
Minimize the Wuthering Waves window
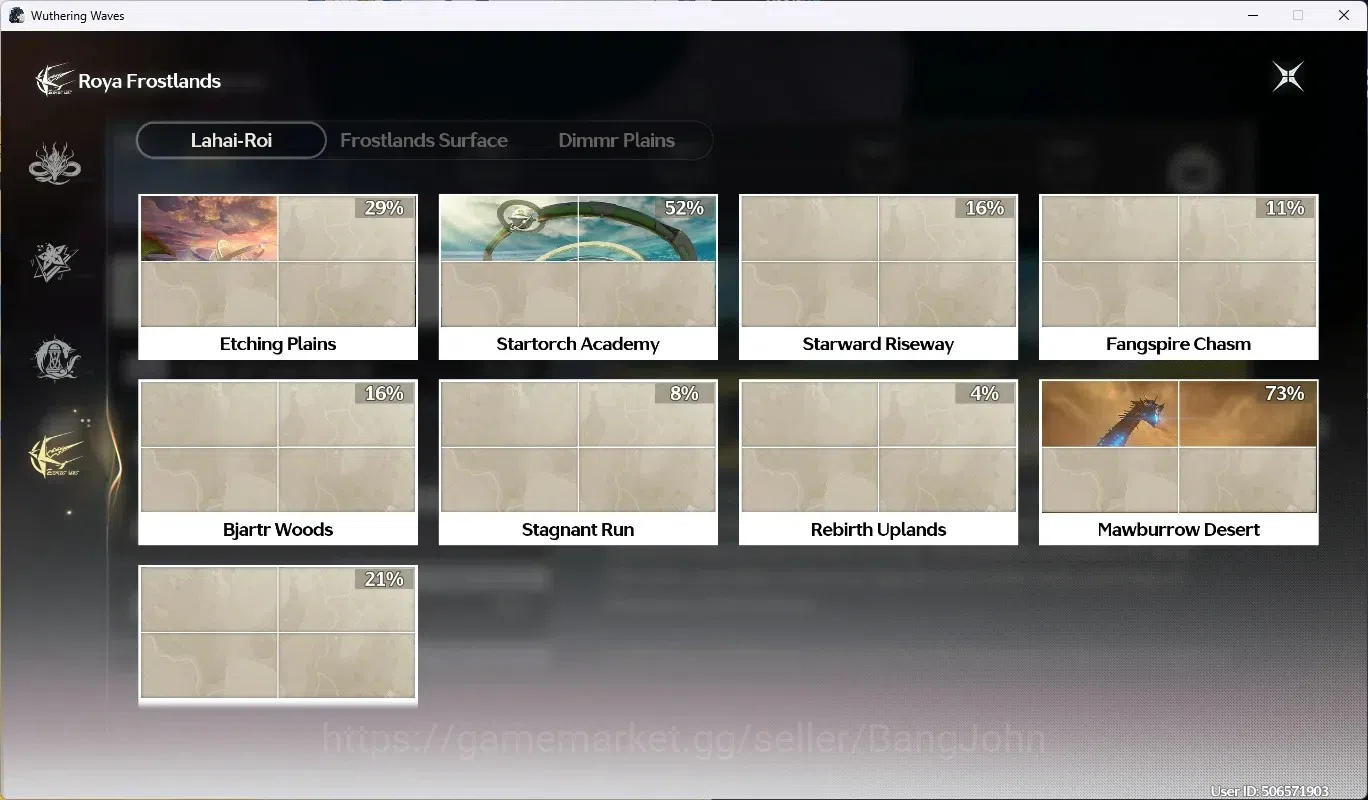click(1253, 15)
